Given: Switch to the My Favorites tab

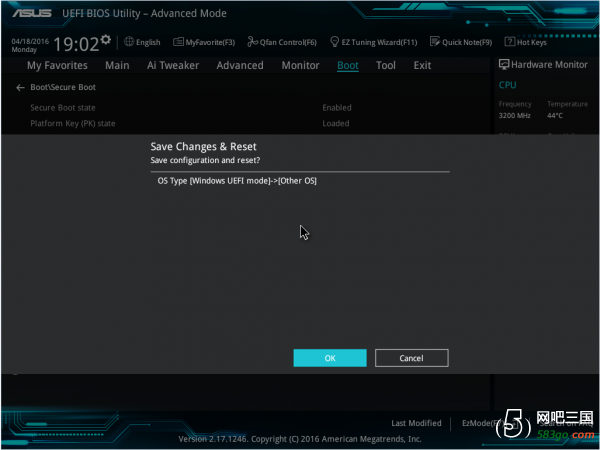Looking at the screenshot, I should coord(57,65).
